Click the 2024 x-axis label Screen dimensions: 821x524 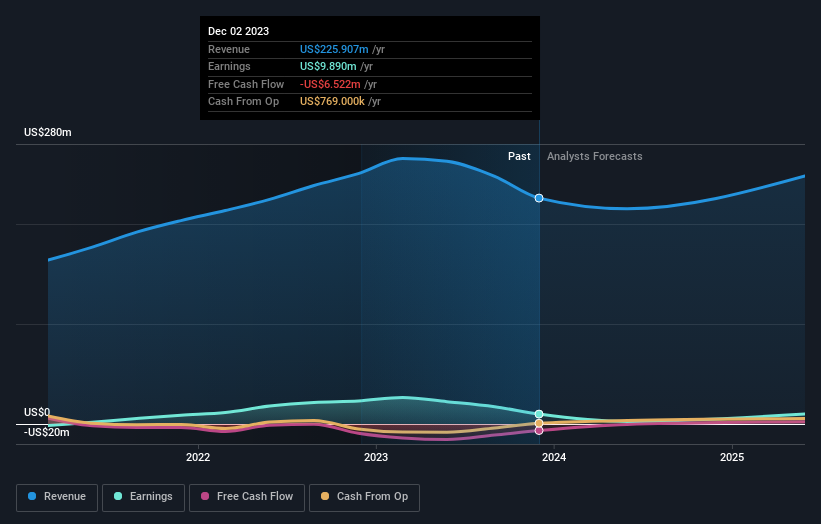click(x=554, y=458)
